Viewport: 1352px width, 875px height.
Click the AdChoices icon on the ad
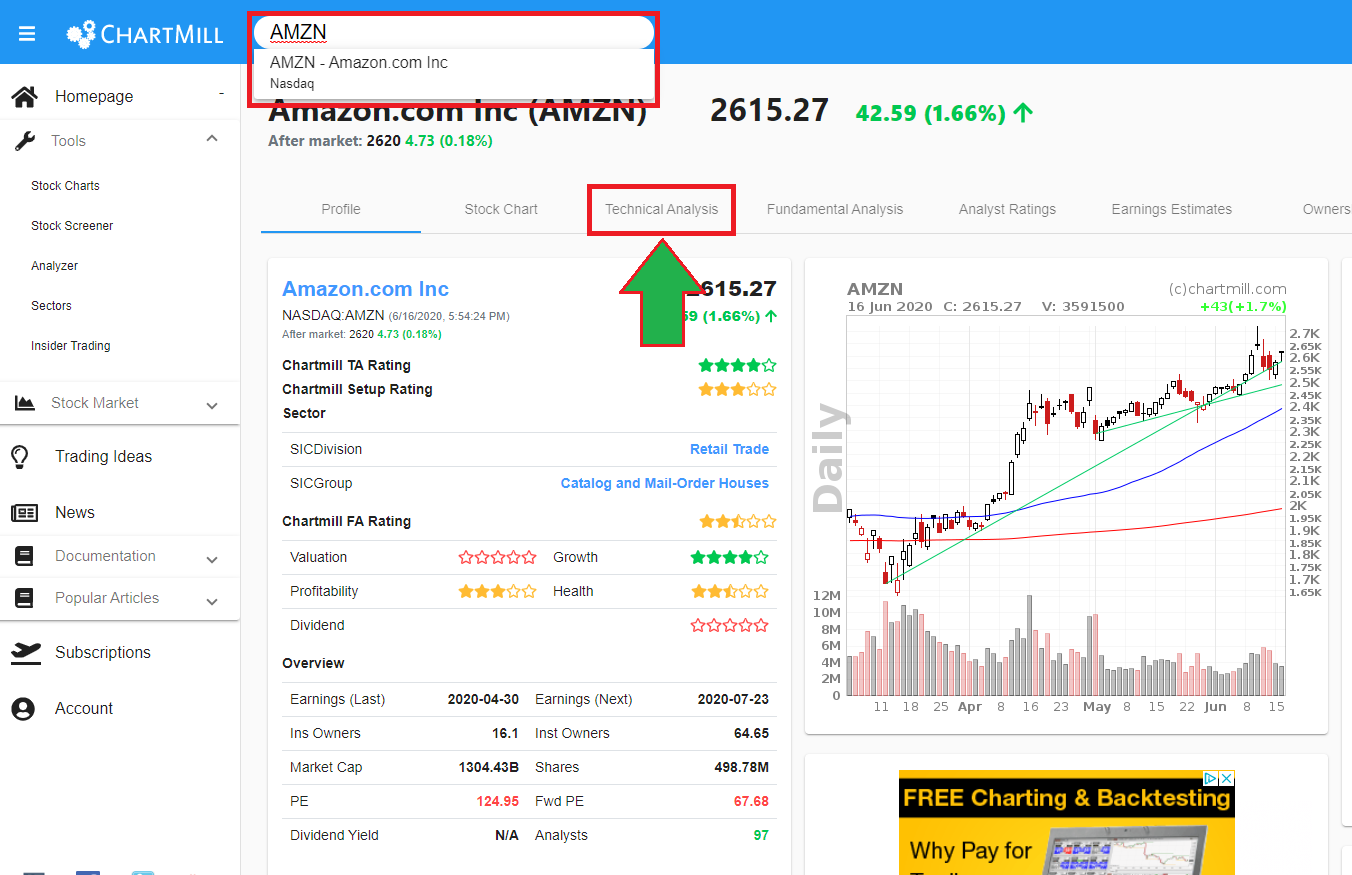click(1209, 778)
